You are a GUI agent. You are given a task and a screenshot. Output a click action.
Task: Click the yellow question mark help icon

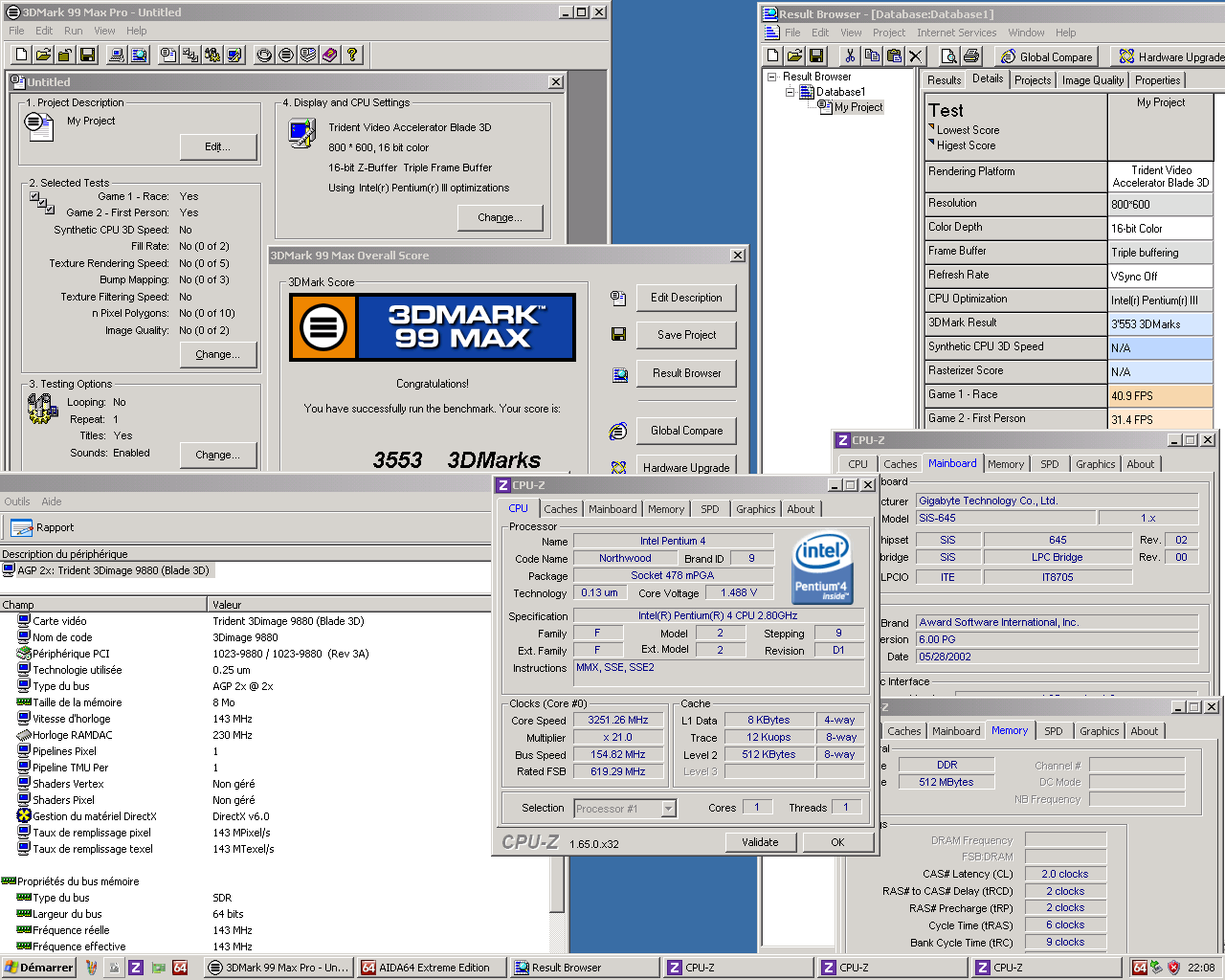coord(352,56)
